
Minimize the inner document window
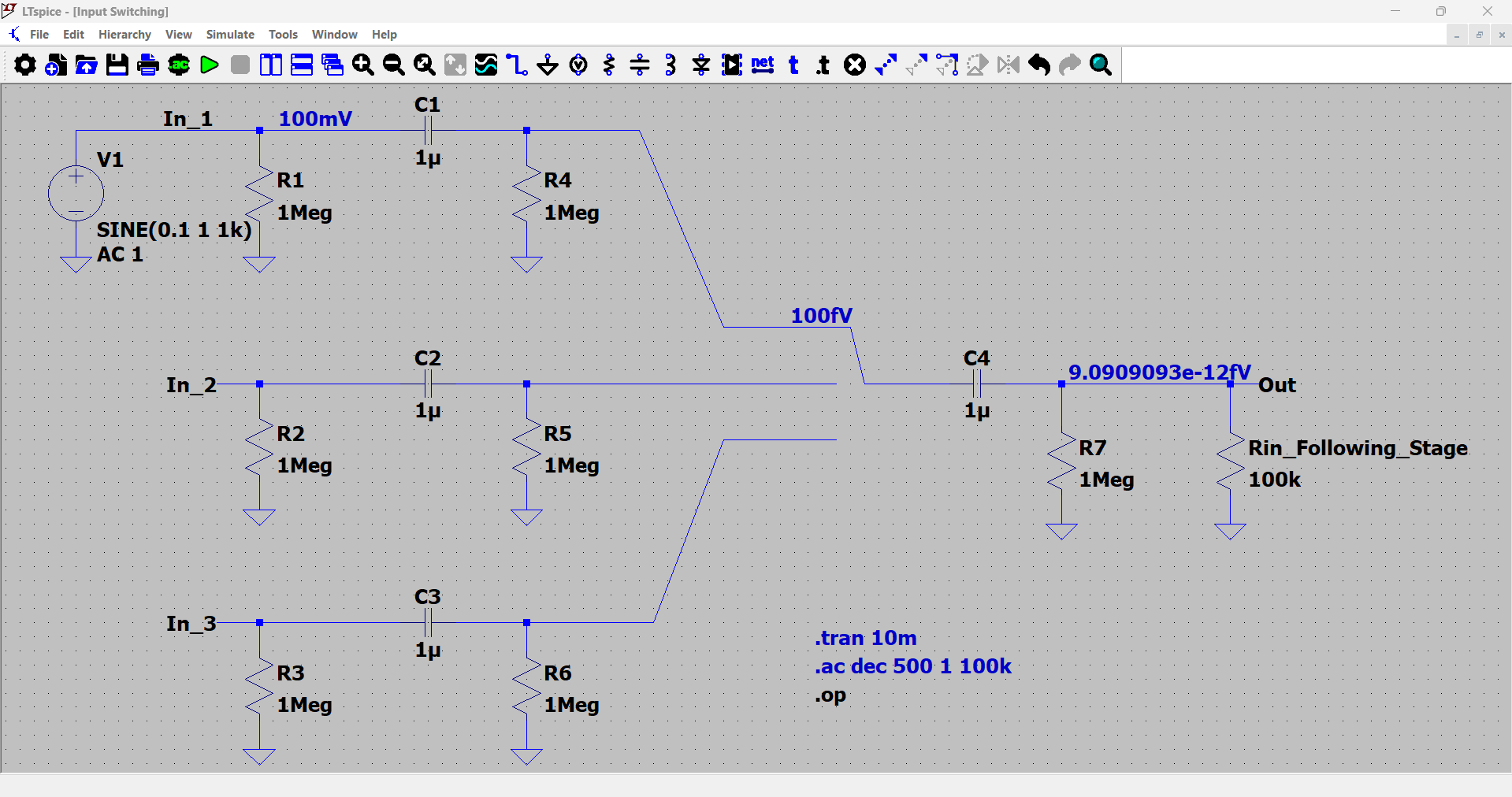click(1457, 35)
